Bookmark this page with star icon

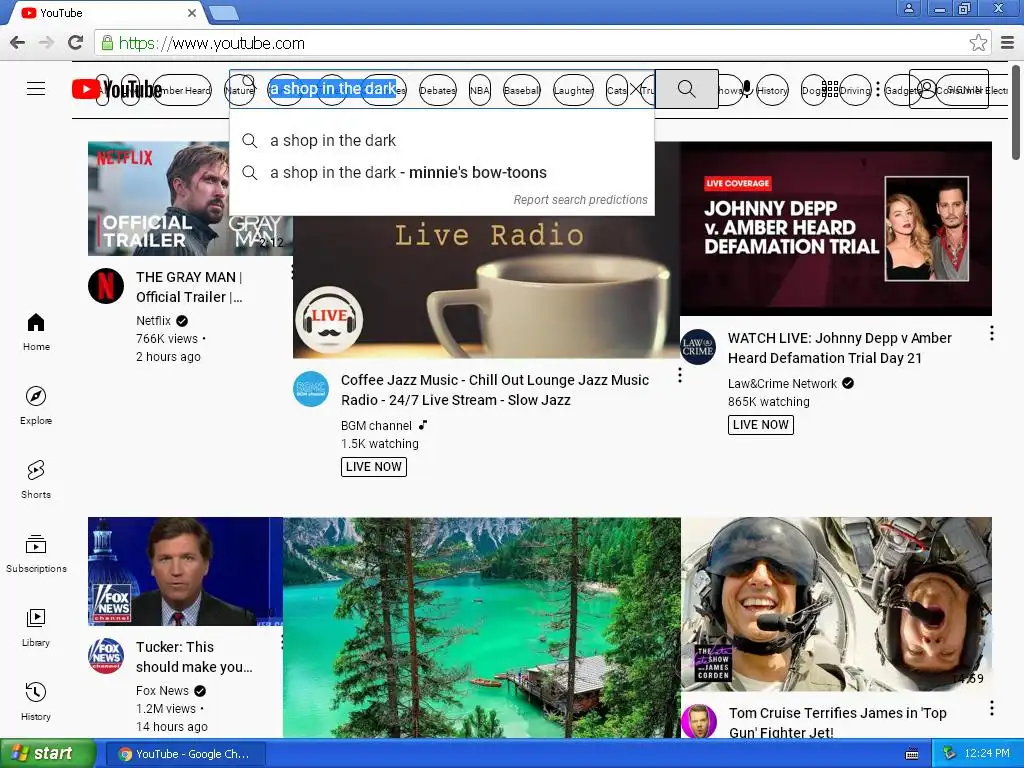pyautogui.click(x=978, y=43)
